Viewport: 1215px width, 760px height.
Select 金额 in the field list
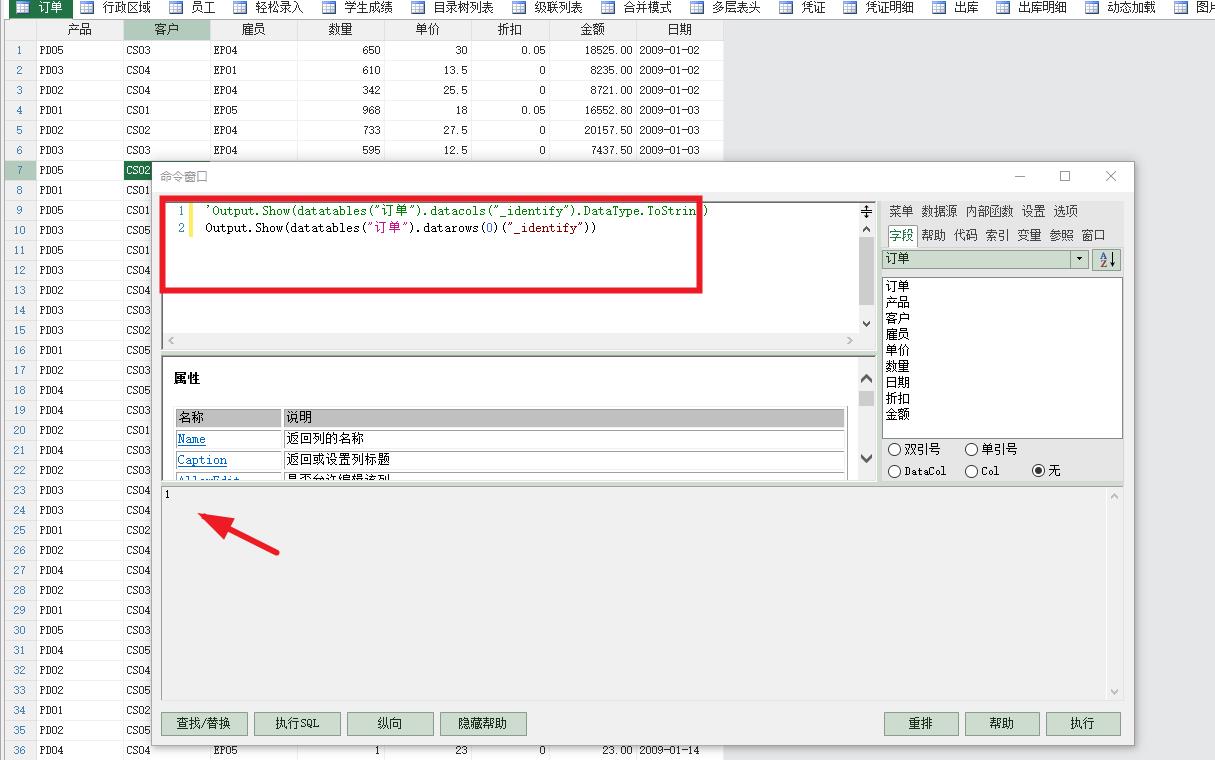pos(897,414)
